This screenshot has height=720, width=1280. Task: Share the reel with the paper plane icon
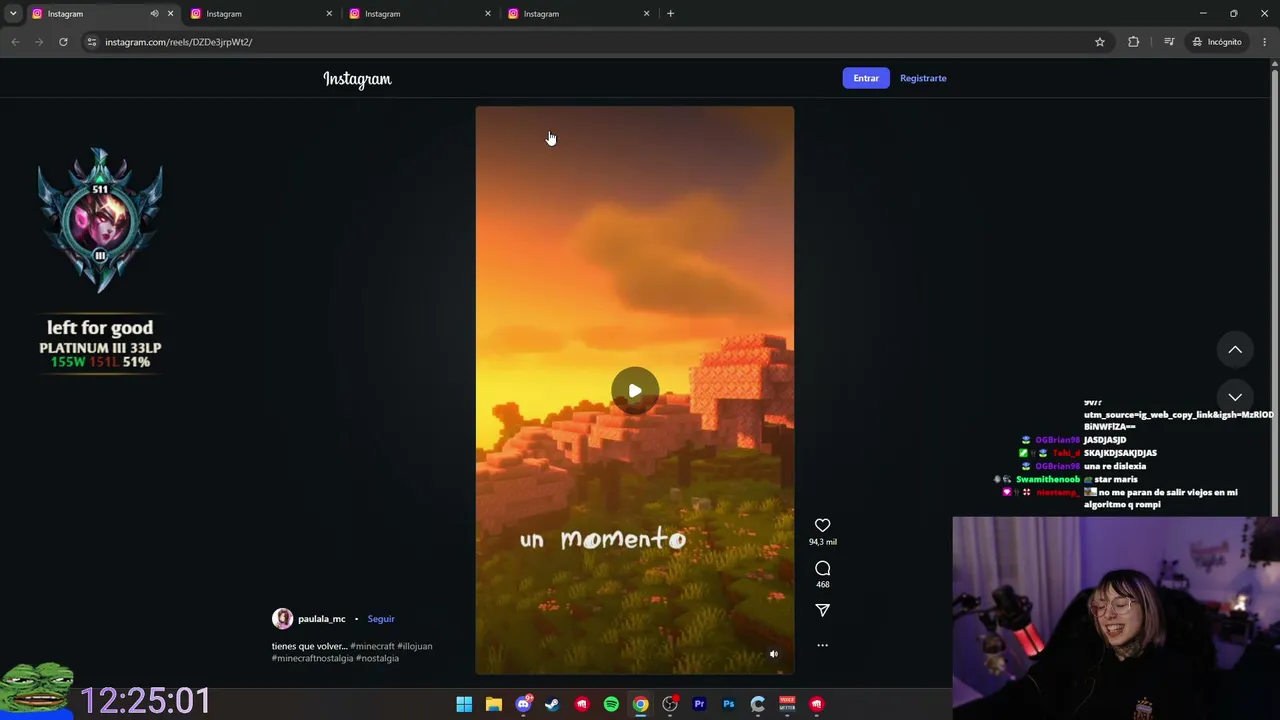[x=822, y=610]
